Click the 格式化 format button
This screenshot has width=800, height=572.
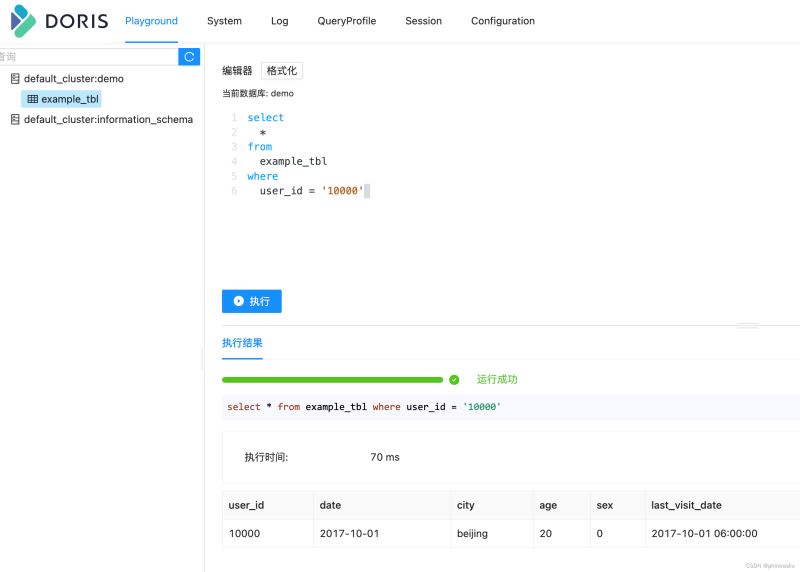point(281,71)
